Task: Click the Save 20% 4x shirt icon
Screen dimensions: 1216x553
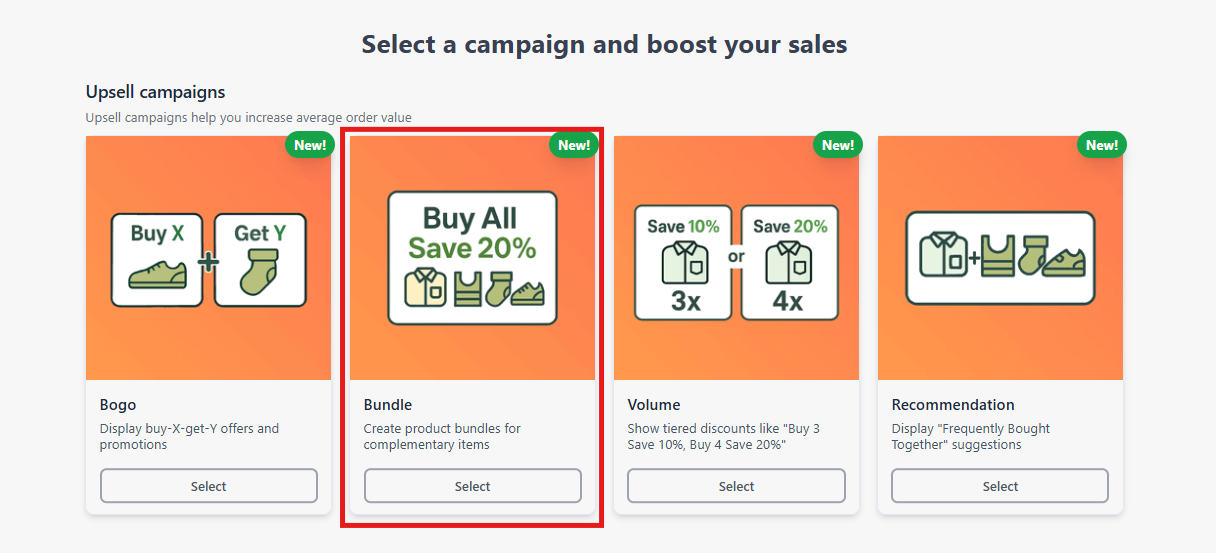Action: coord(790,262)
